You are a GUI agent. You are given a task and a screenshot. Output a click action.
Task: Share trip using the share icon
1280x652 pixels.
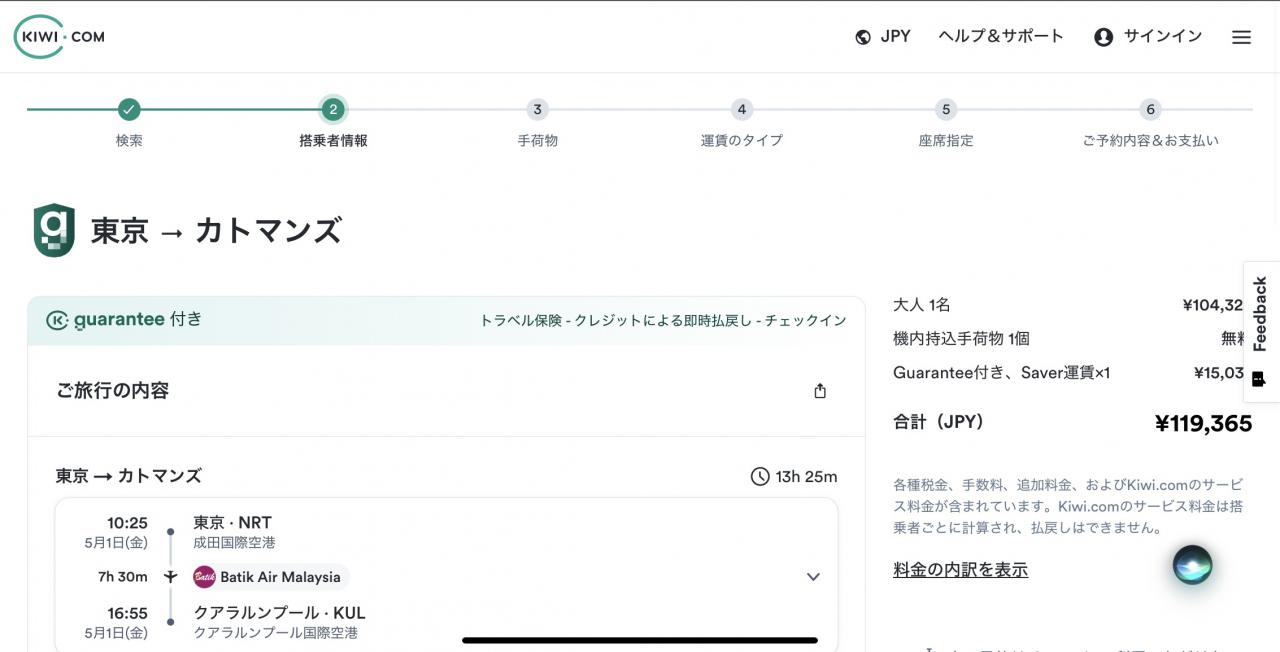pyautogui.click(x=820, y=391)
